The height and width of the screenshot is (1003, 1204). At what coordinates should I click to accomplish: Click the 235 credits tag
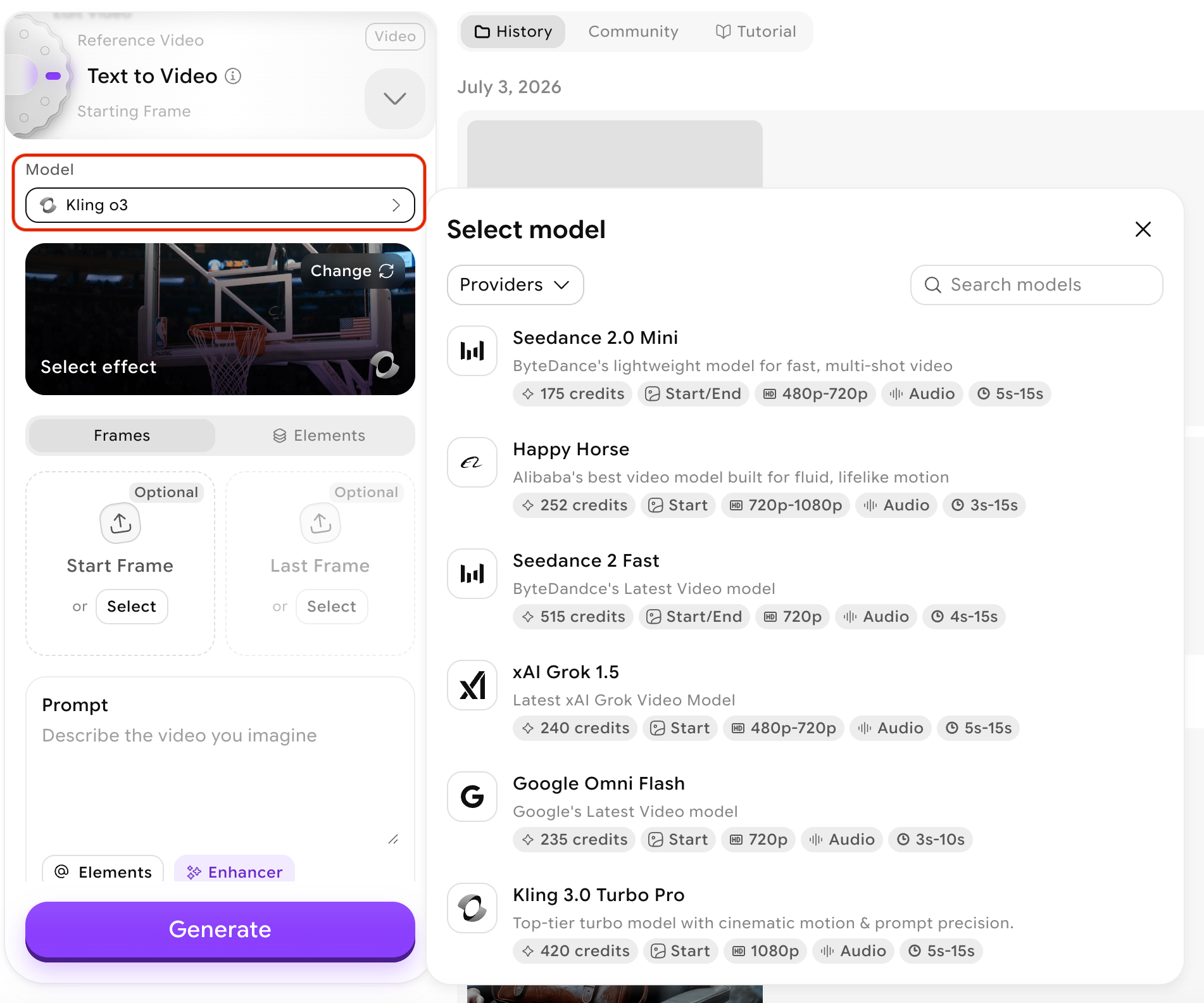(x=574, y=840)
